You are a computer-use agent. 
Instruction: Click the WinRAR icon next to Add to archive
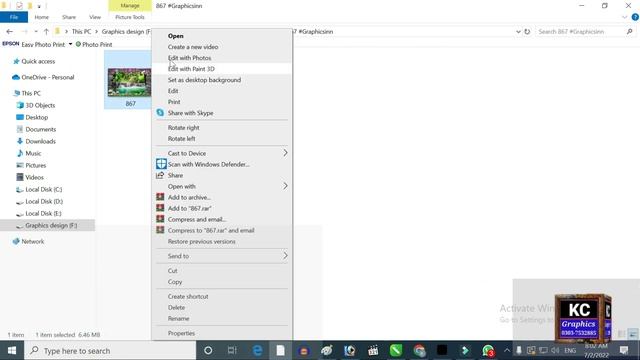click(160, 197)
